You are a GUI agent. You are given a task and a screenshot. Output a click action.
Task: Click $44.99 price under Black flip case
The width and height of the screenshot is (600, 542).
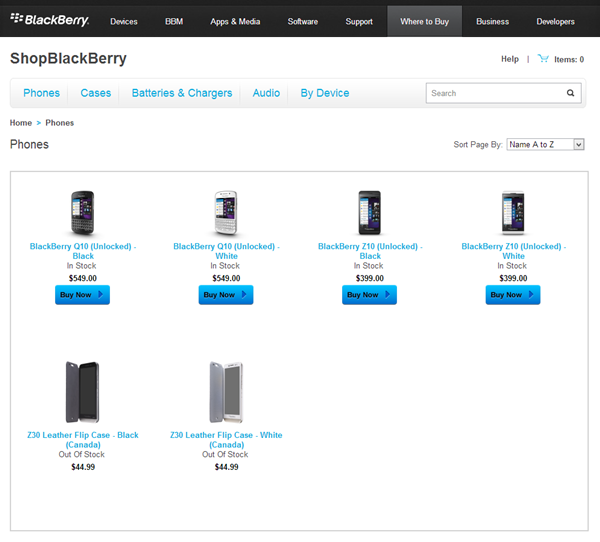pyautogui.click(x=83, y=467)
